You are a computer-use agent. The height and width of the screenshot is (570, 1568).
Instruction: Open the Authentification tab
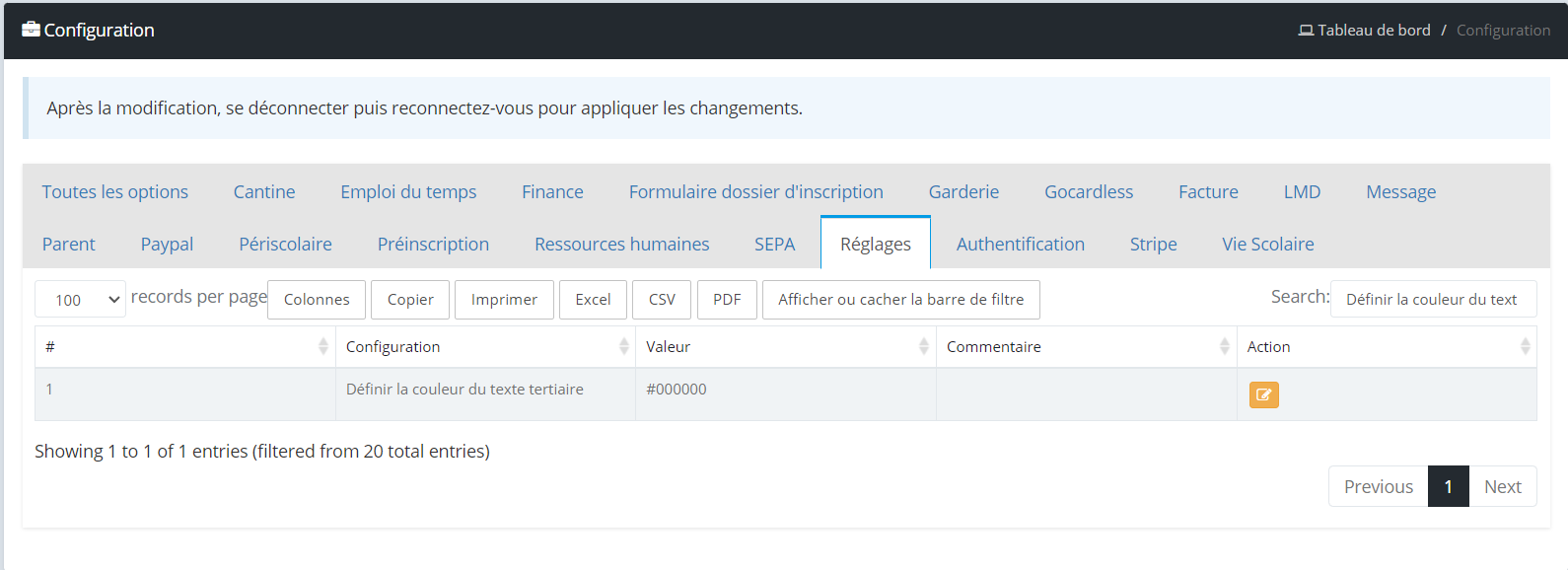(1020, 244)
